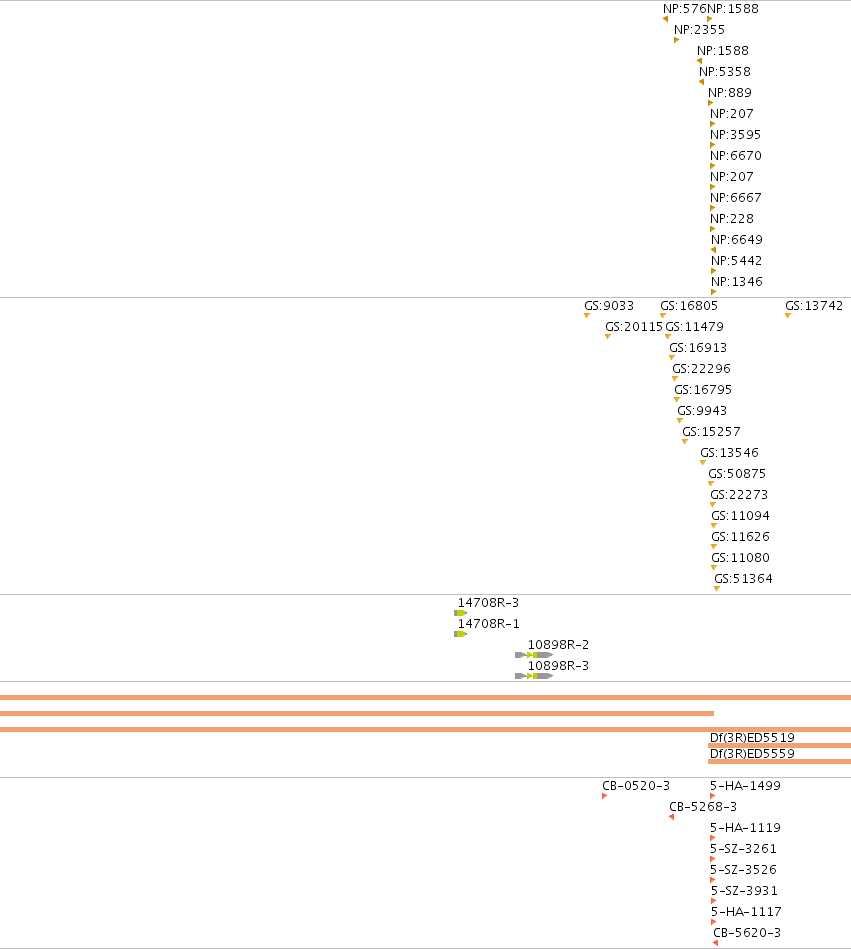Open the GS:16913 insertion marker
The height and width of the screenshot is (949, 851).
672,358
